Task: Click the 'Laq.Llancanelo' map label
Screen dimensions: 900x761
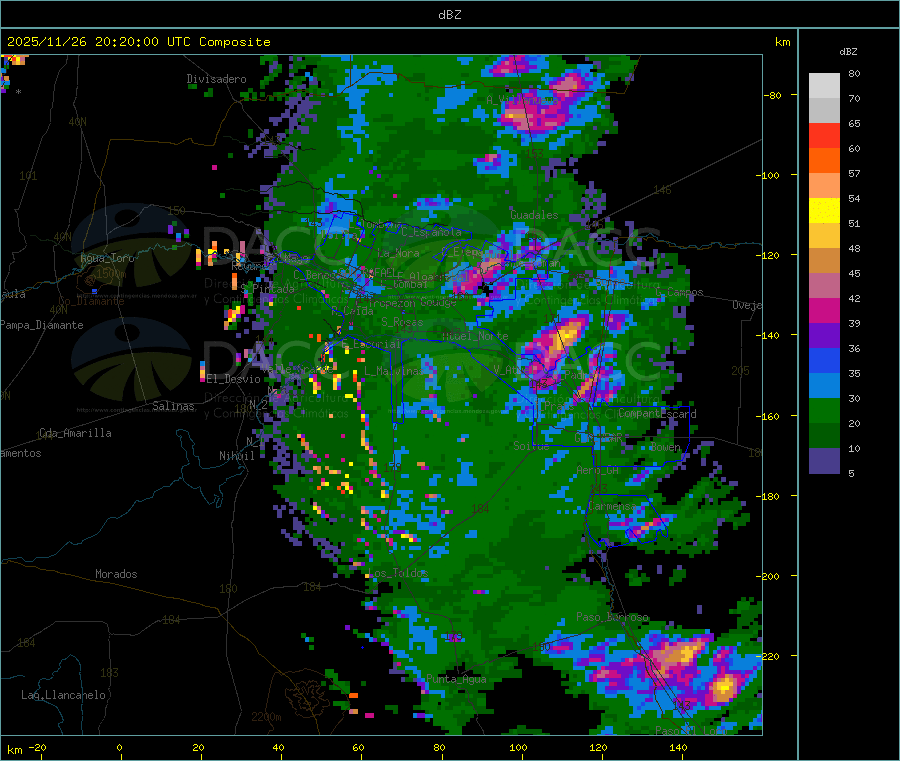Action: coord(63,695)
